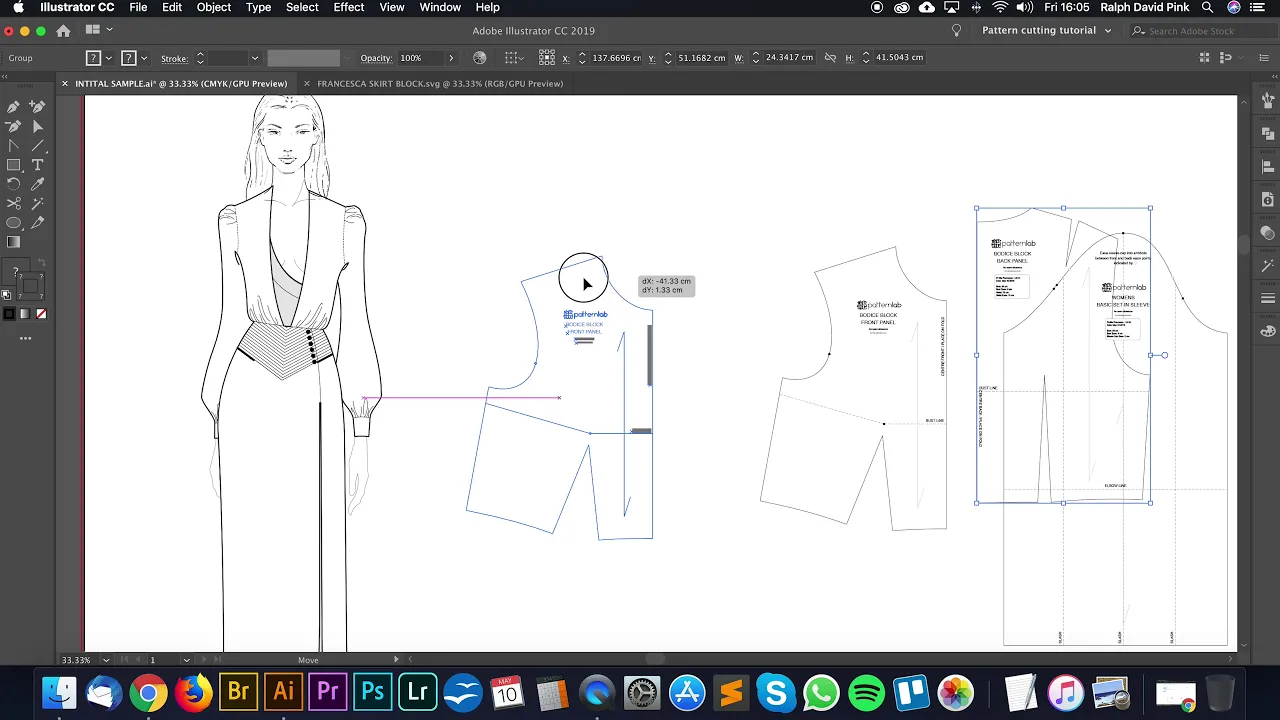Select the Ellipse tool
Screen dimensions: 1280x720
tap(14, 223)
